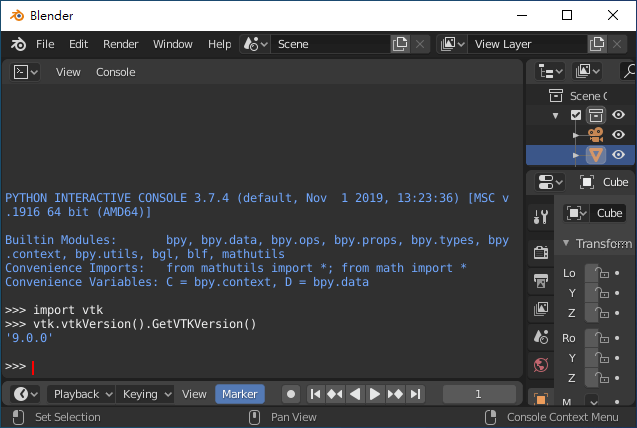Jump to the previous keyframe
This screenshot has height=428, width=637.
click(x=335, y=394)
